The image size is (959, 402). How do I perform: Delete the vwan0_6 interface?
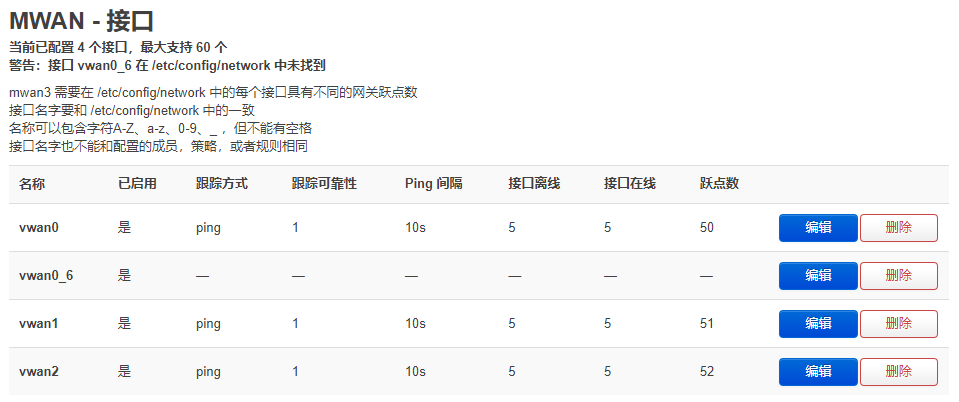(898, 276)
